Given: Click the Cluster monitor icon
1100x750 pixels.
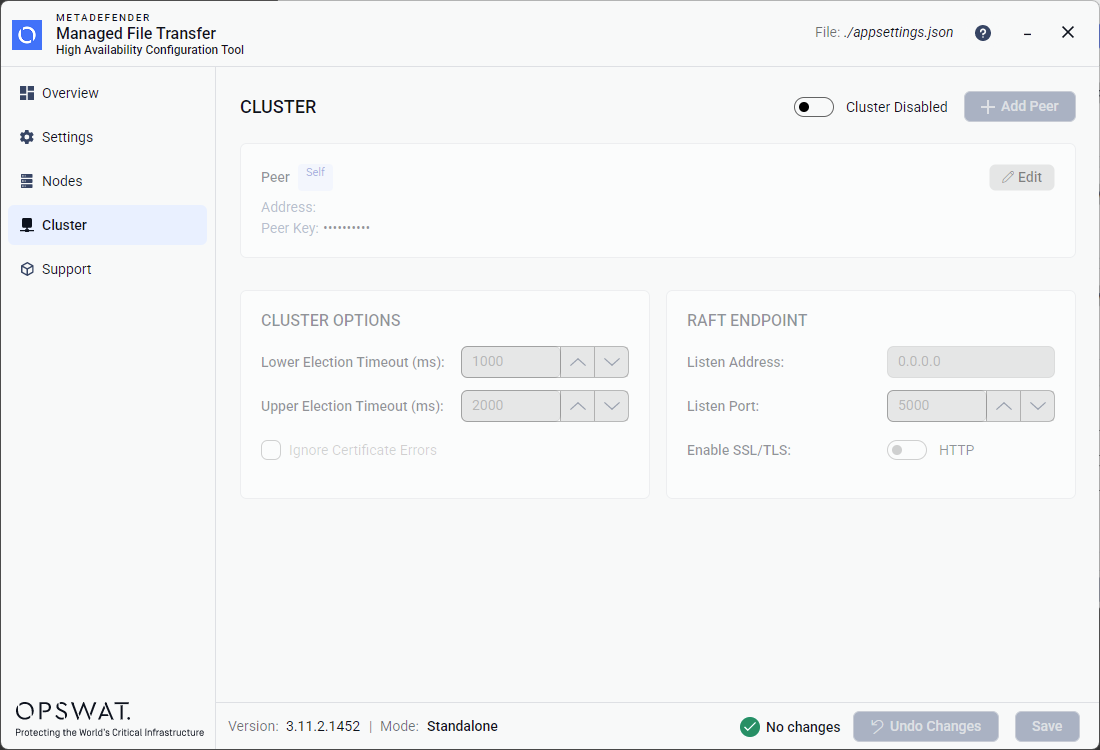Looking at the screenshot, I should [x=27, y=225].
